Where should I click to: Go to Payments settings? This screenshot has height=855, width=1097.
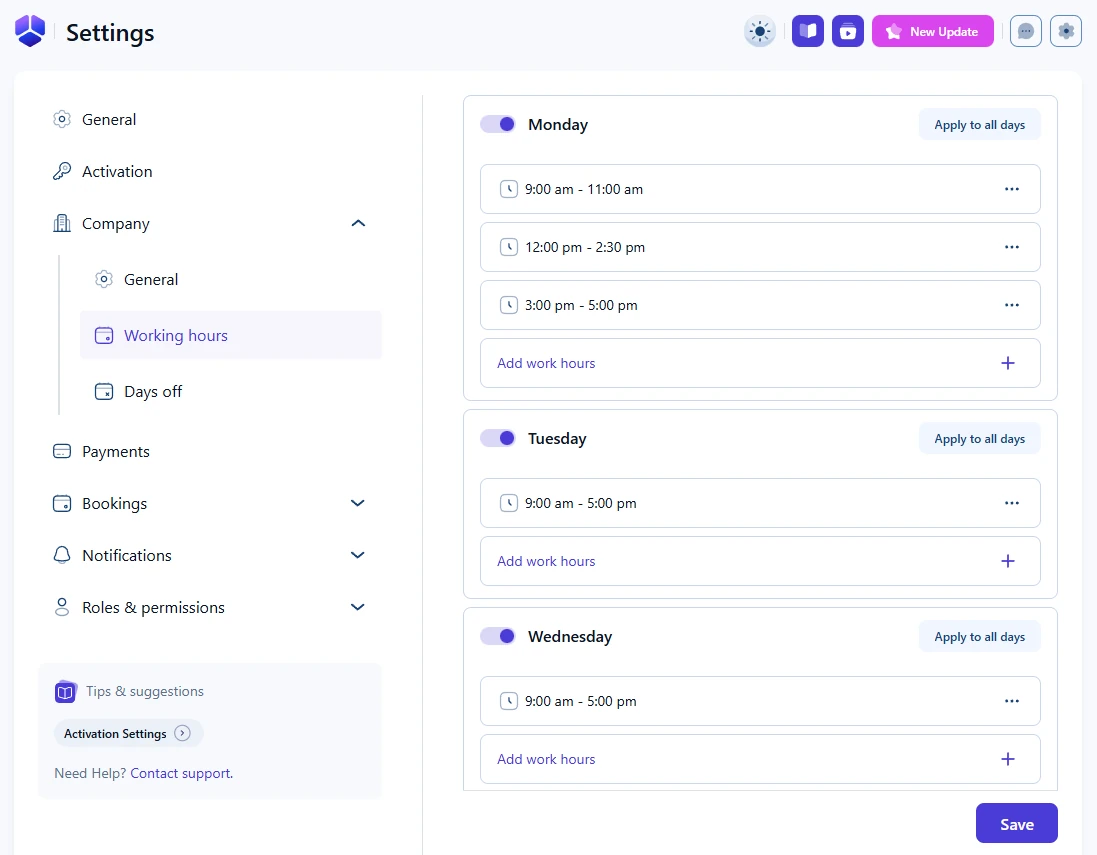point(116,452)
